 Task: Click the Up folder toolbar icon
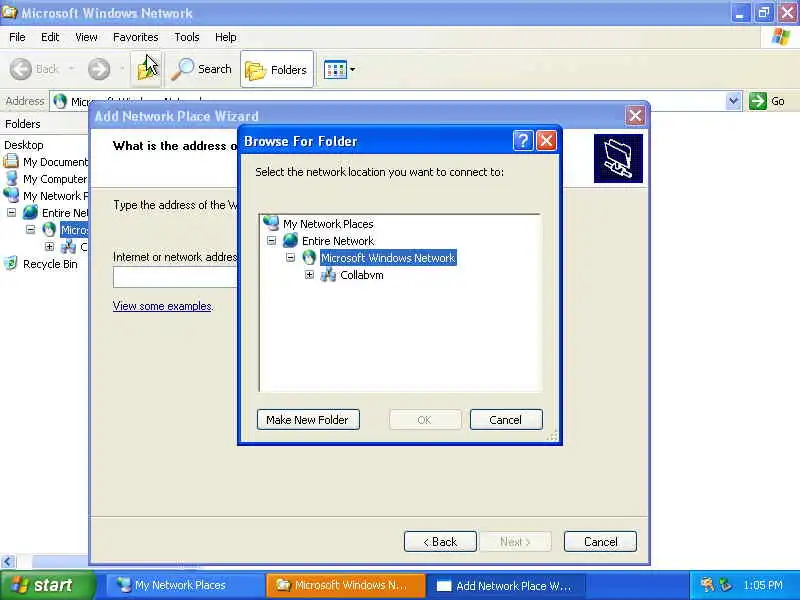point(147,69)
